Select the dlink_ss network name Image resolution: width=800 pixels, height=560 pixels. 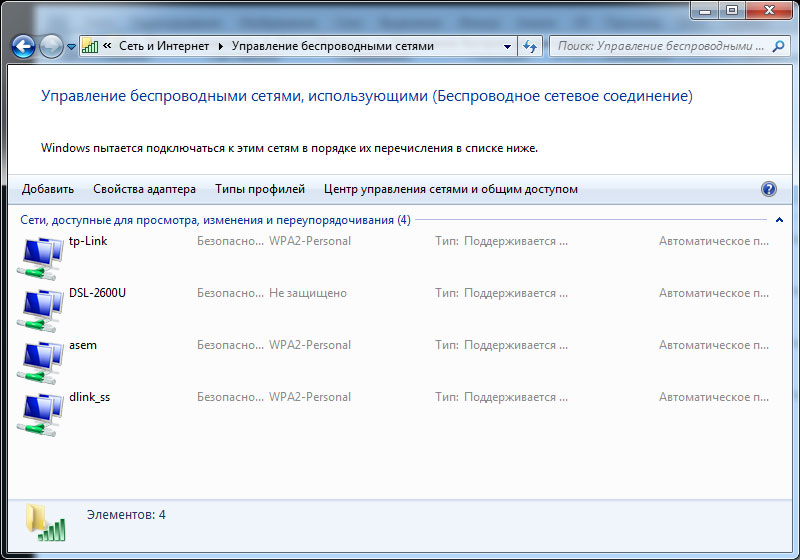point(89,397)
